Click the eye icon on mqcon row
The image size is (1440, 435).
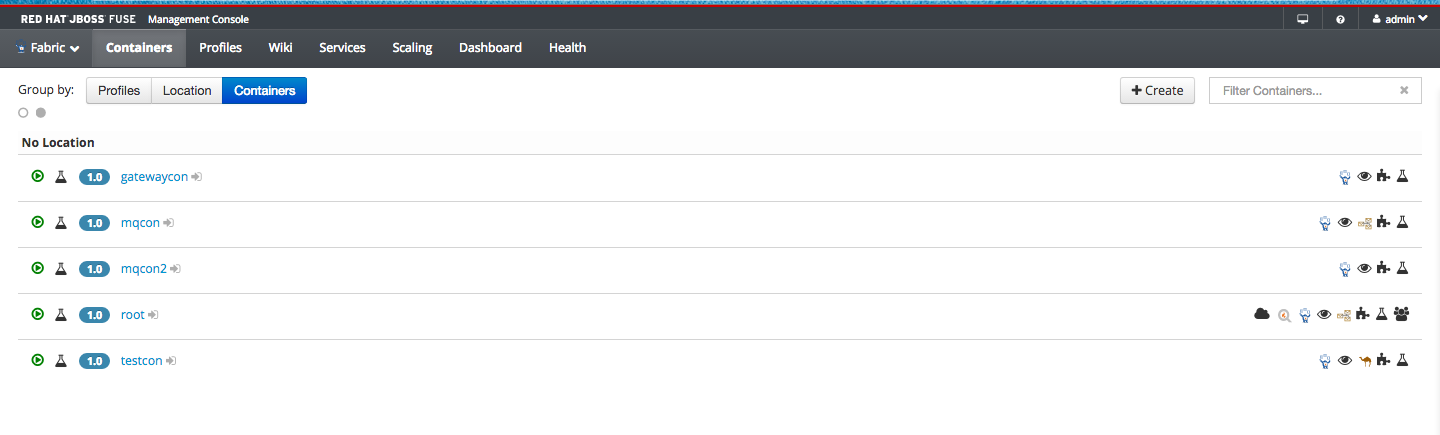[1345, 223]
